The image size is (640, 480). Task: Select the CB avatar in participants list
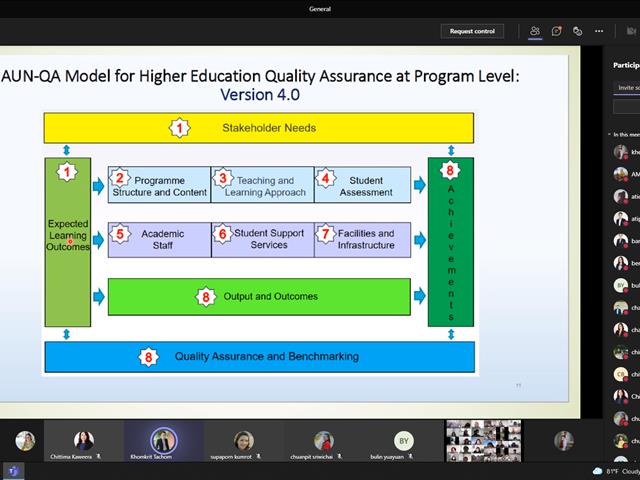click(x=621, y=374)
